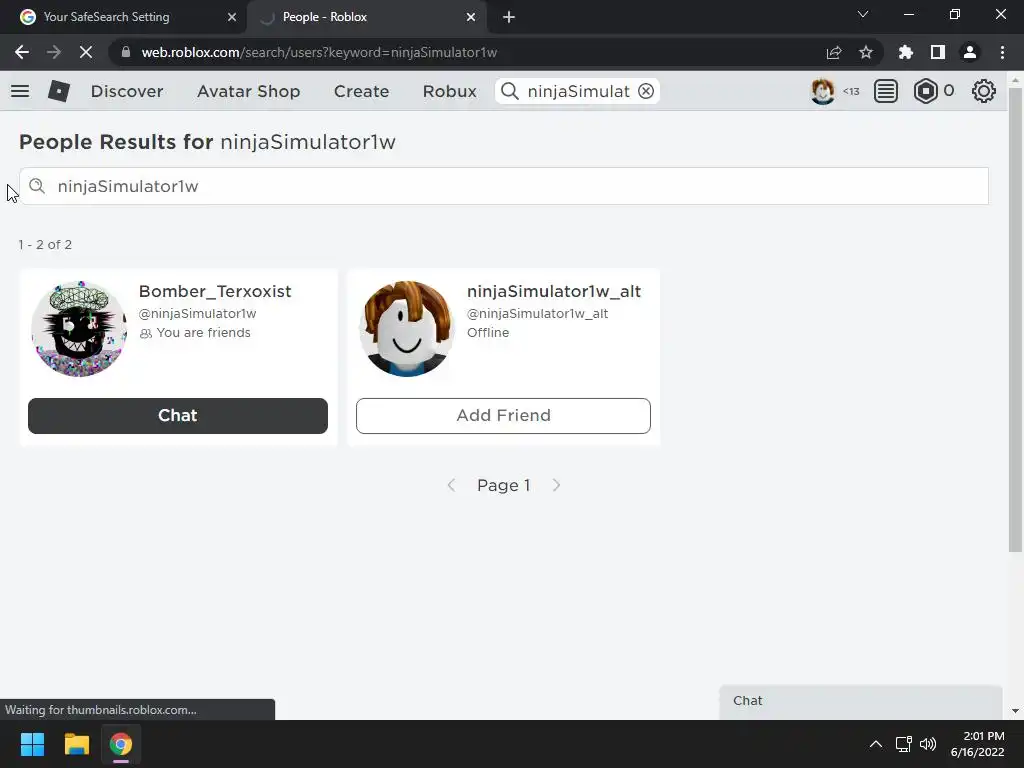Open the Windows Start menu

[32, 744]
